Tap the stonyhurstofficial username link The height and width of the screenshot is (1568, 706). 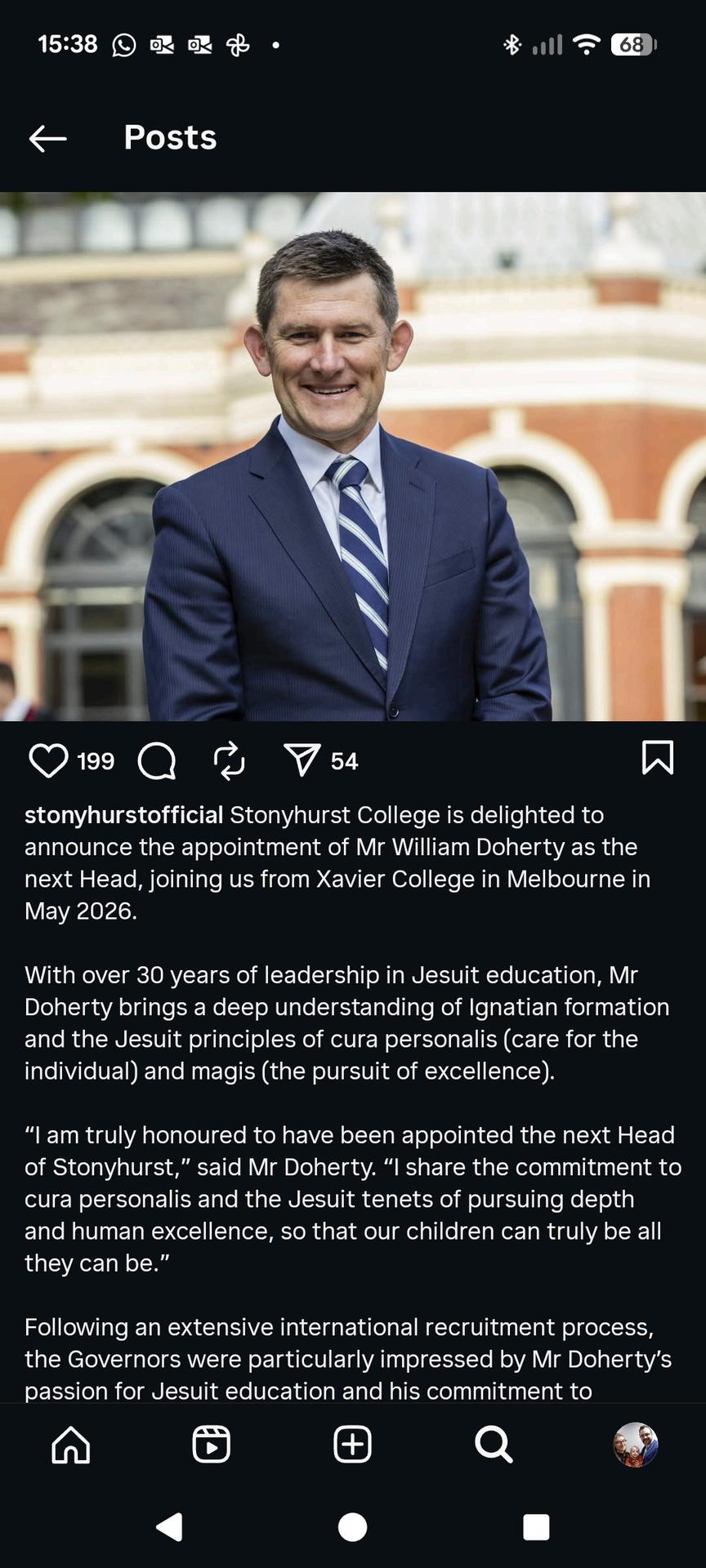(x=123, y=815)
